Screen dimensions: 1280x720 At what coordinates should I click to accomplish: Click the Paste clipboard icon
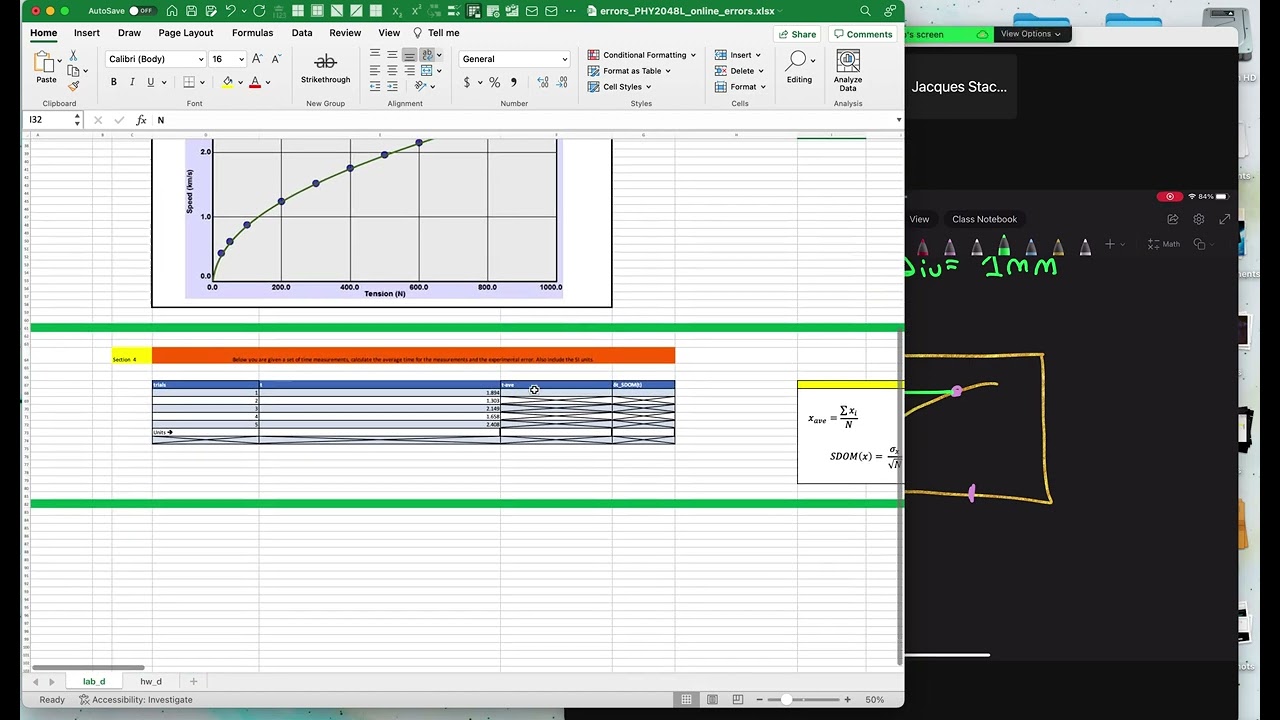(46, 63)
